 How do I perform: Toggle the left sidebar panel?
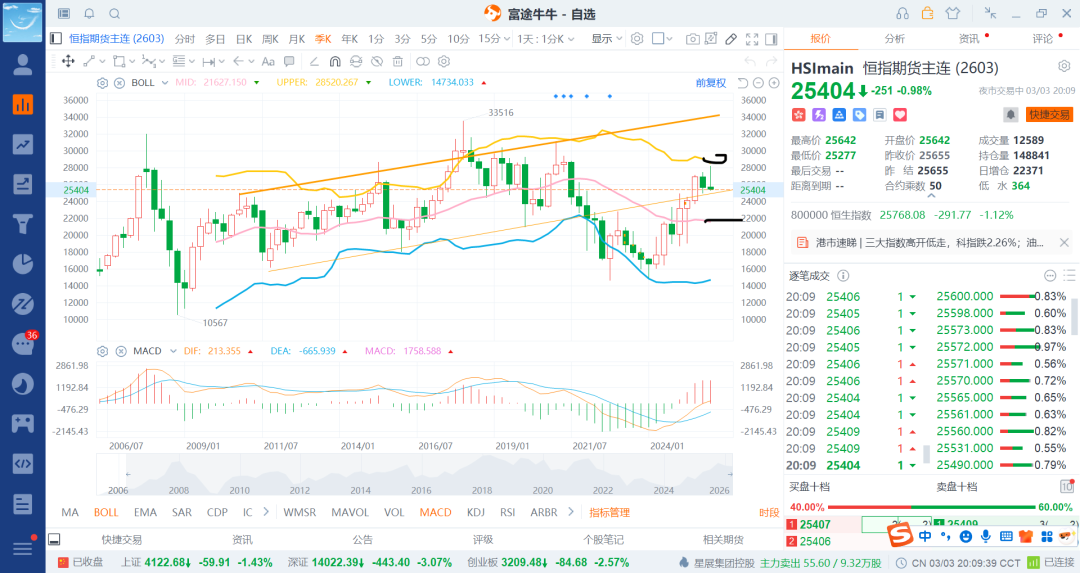click(x=57, y=39)
